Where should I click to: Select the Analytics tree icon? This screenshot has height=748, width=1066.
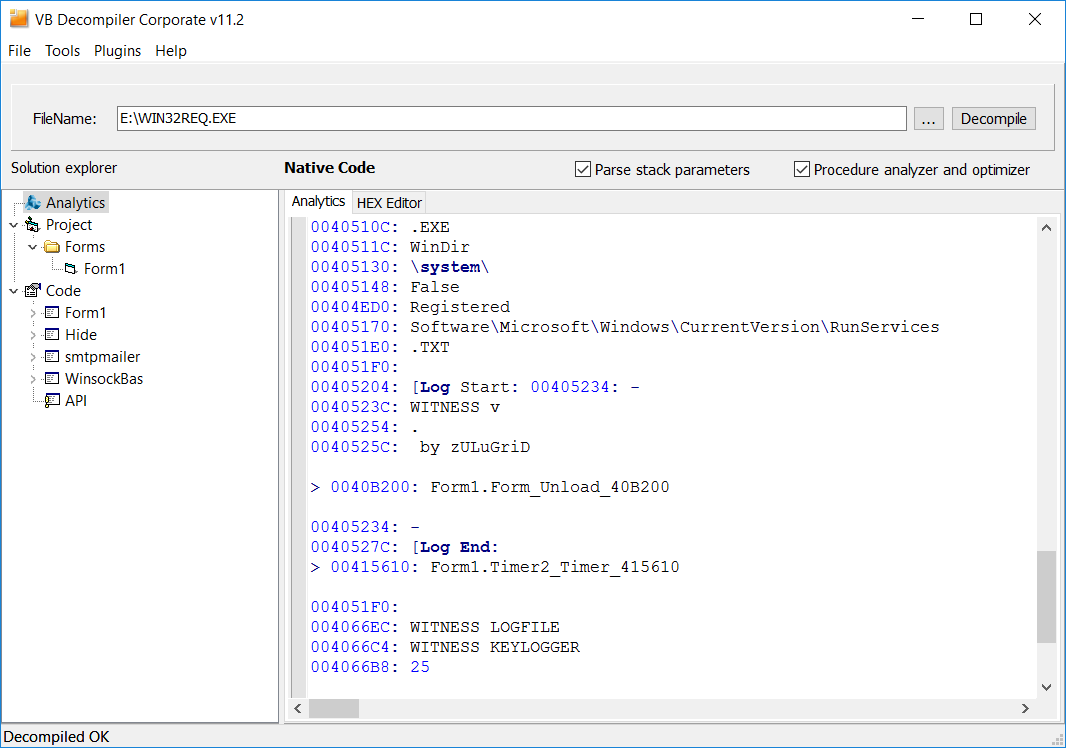pos(33,203)
